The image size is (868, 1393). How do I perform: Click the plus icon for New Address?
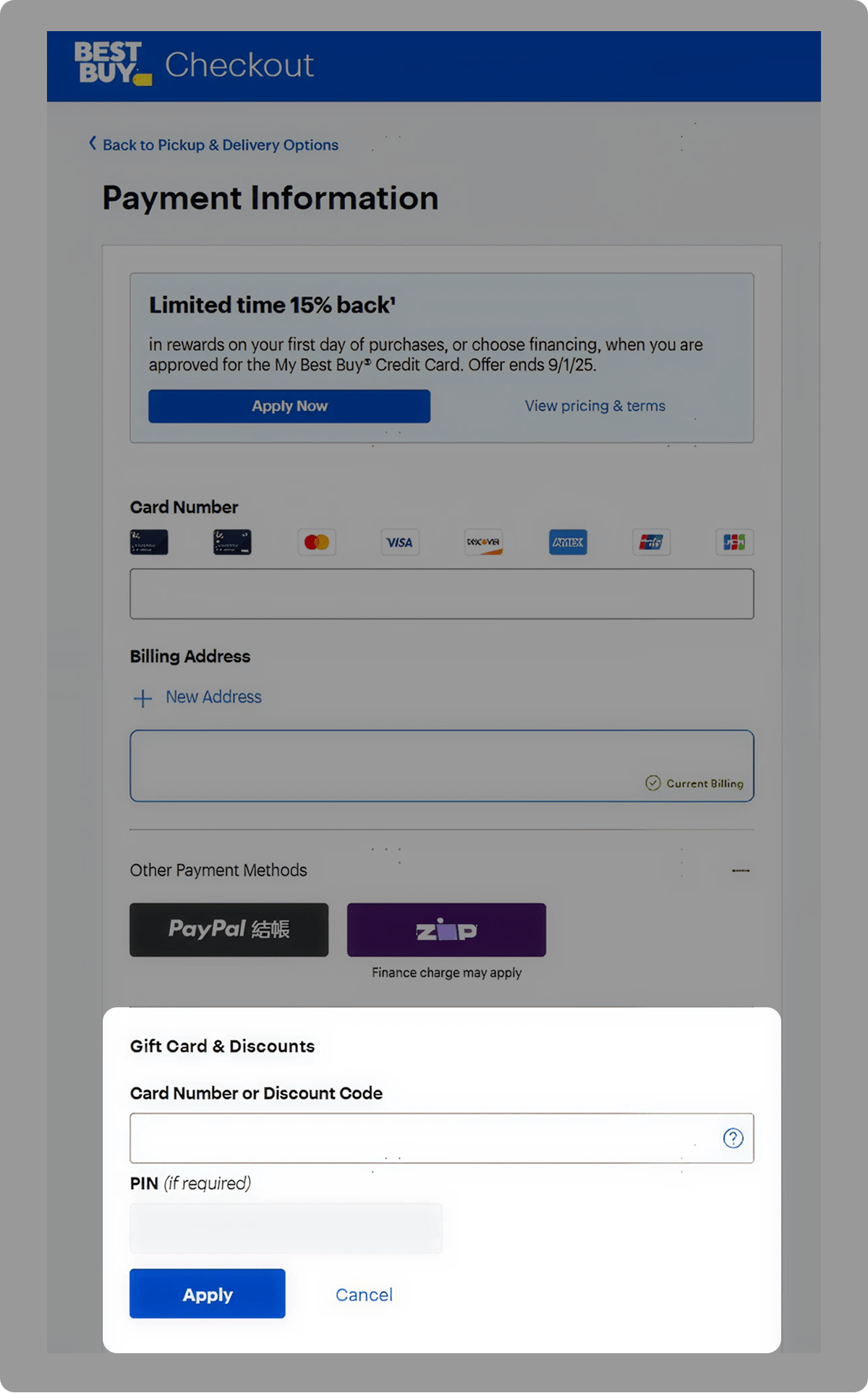pos(143,698)
